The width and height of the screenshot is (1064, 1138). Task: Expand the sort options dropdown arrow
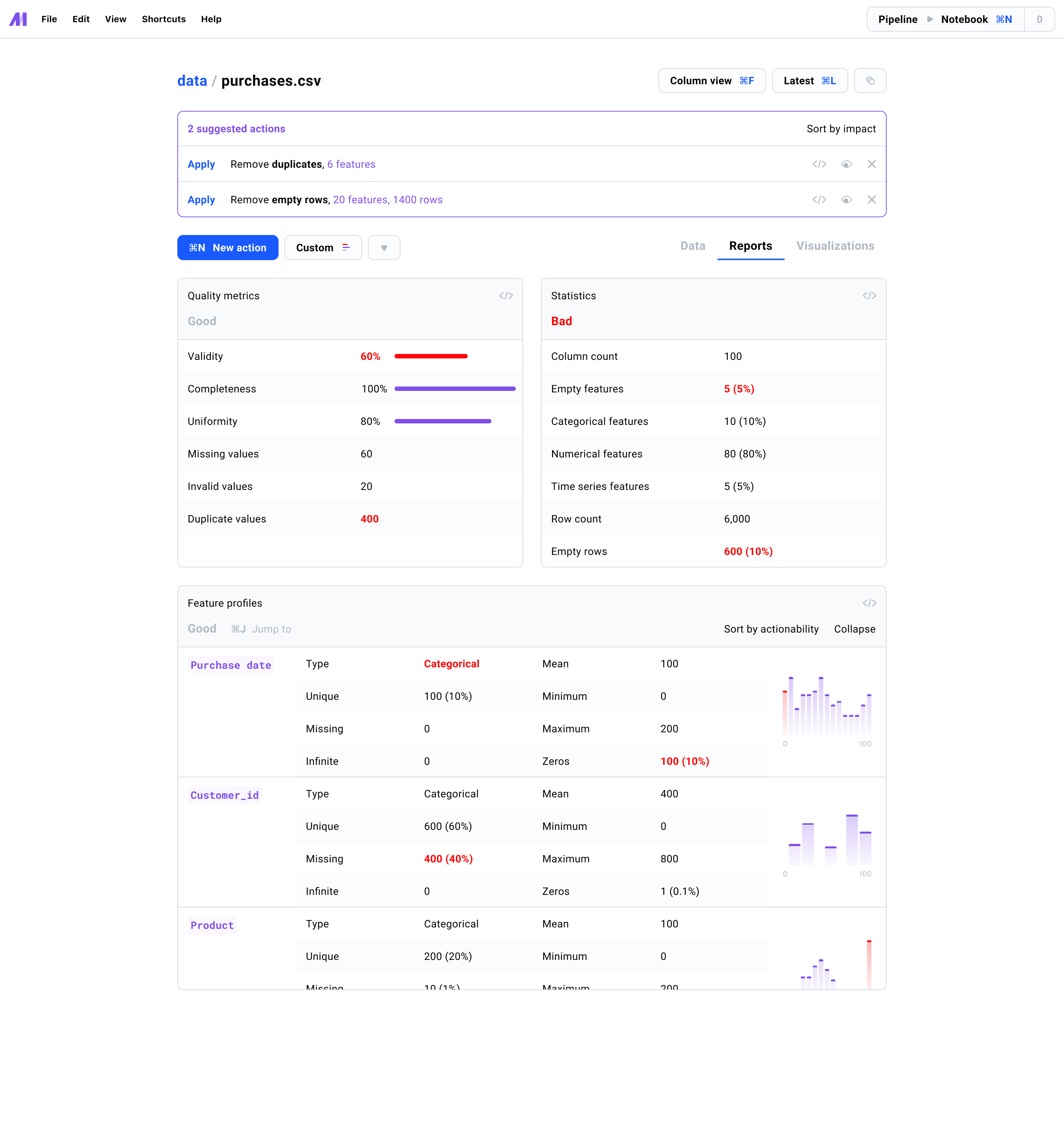tap(384, 247)
